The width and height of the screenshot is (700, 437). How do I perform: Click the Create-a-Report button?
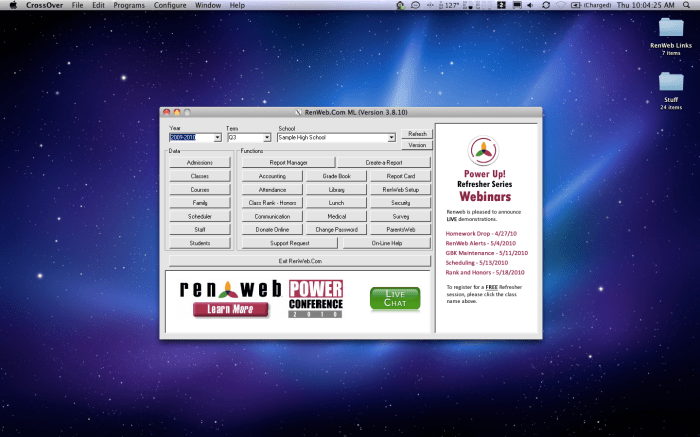(x=384, y=162)
